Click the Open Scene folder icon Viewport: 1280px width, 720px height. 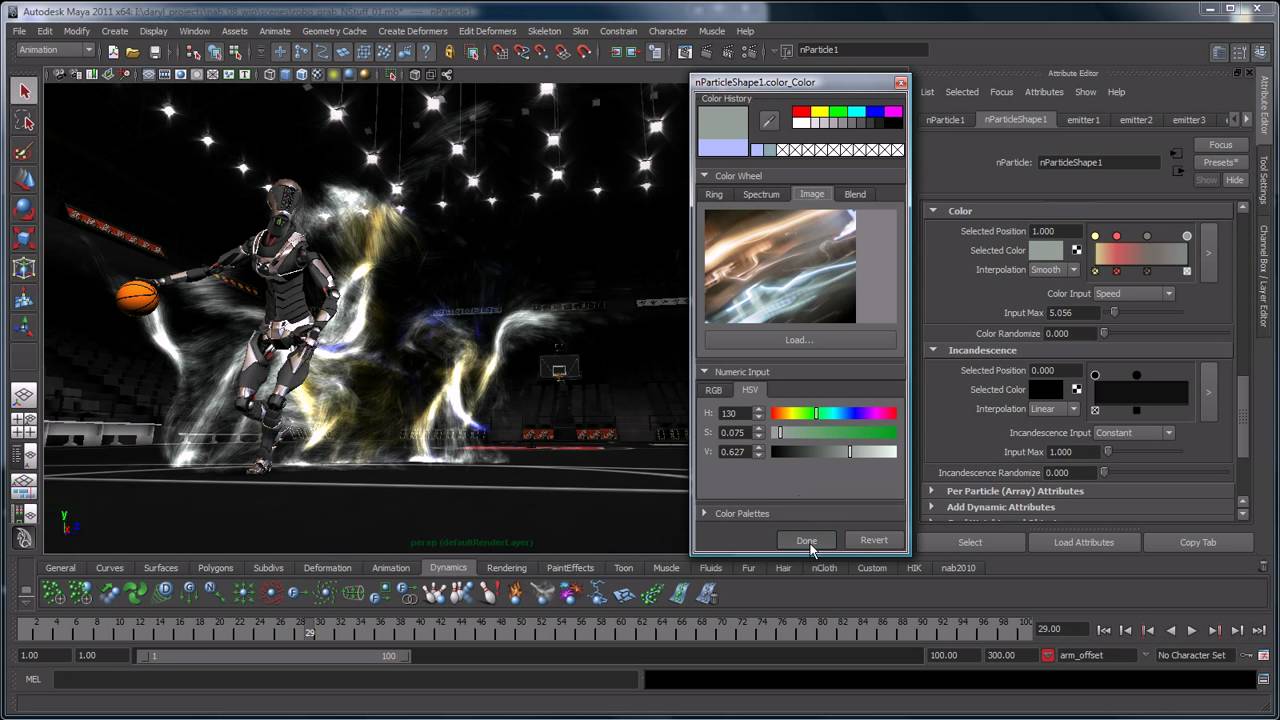pyautogui.click(x=133, y=52)
